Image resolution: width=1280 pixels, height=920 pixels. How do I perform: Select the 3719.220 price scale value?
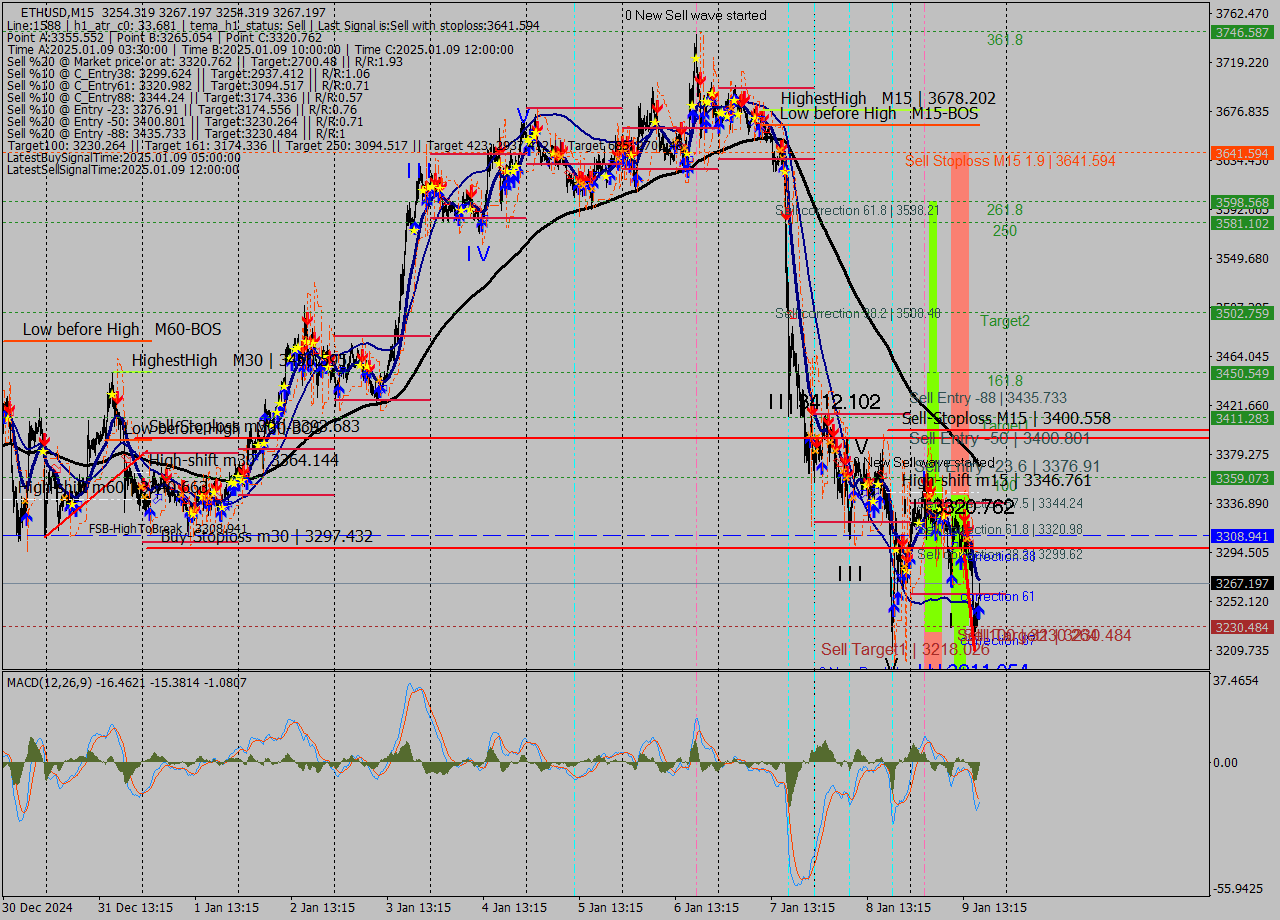coord(1244,62)
